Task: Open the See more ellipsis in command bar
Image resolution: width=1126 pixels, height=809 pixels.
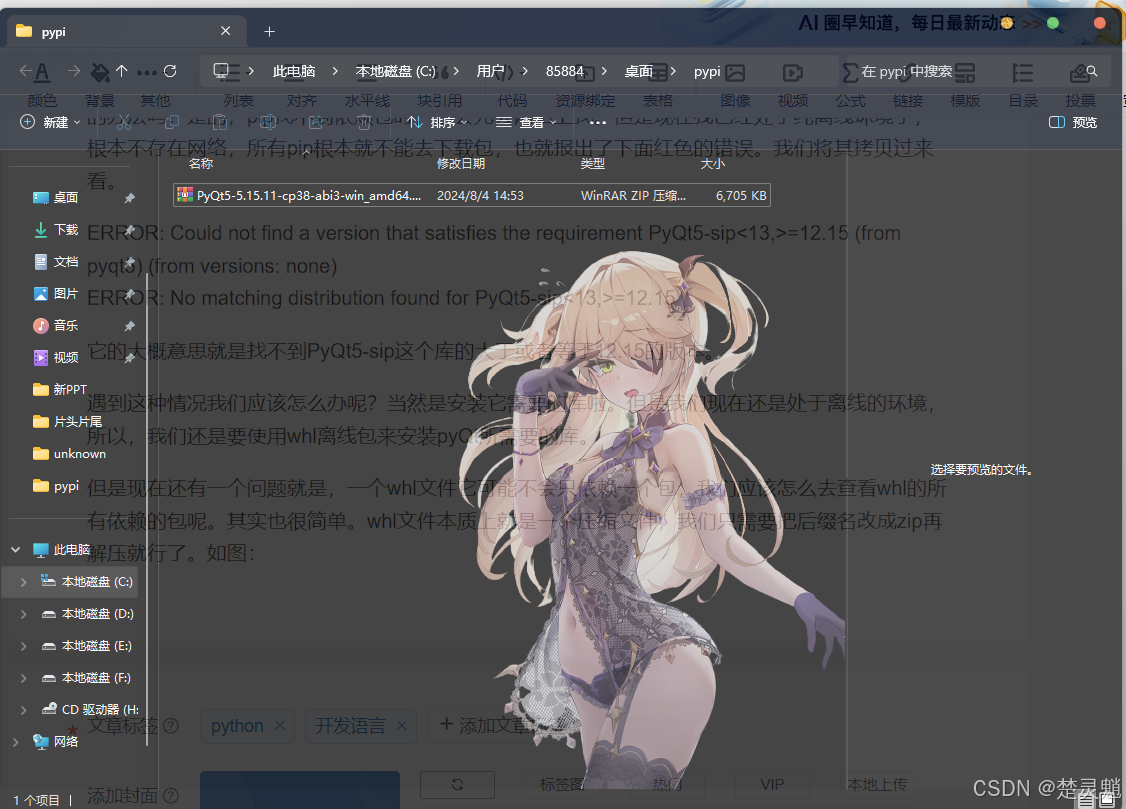Action: [597, 123]
